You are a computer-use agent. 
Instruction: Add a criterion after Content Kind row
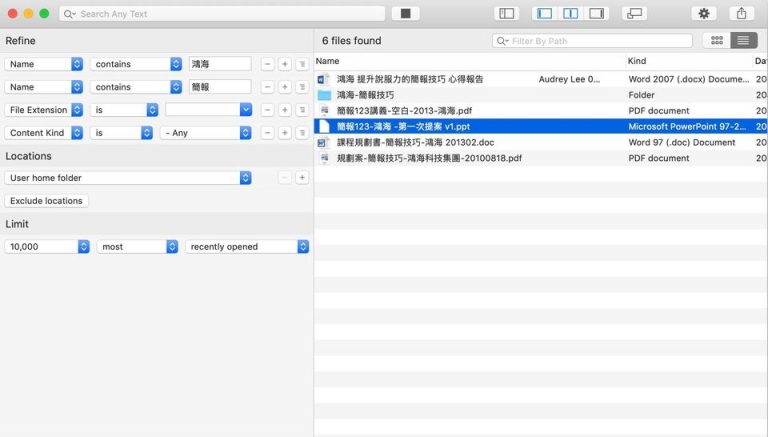pyautogui.click(x=285, y=133)
